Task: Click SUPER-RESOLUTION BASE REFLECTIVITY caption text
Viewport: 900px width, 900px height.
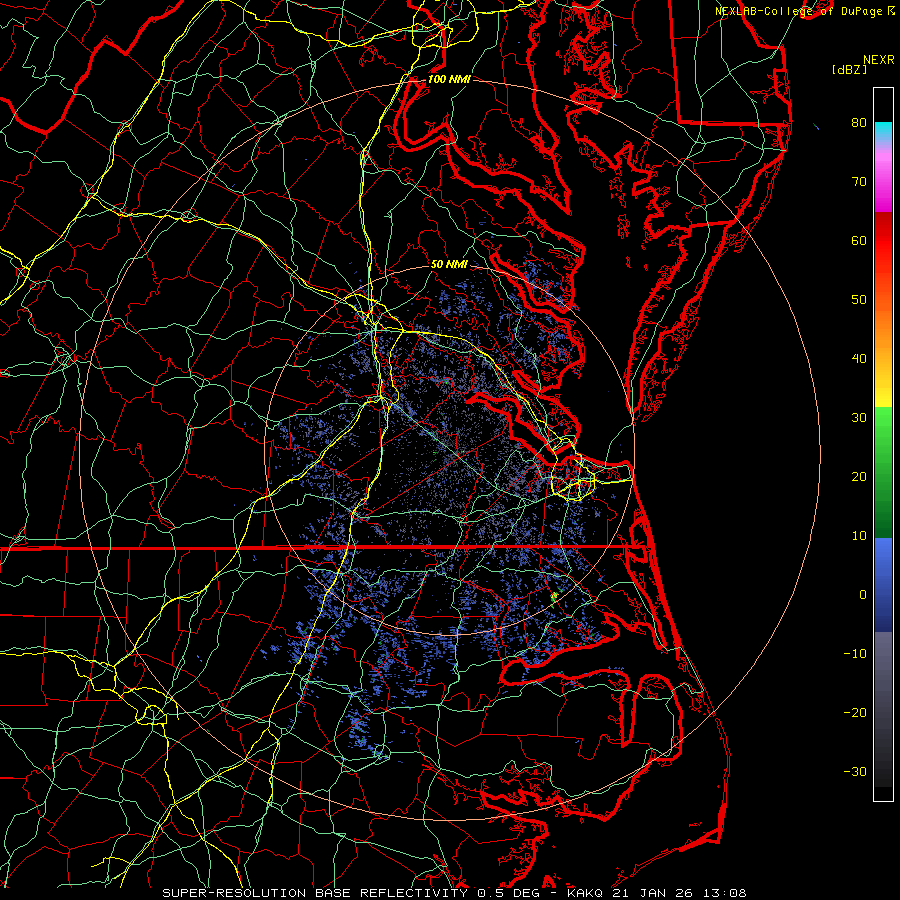Action: click(x=315, y=893)
